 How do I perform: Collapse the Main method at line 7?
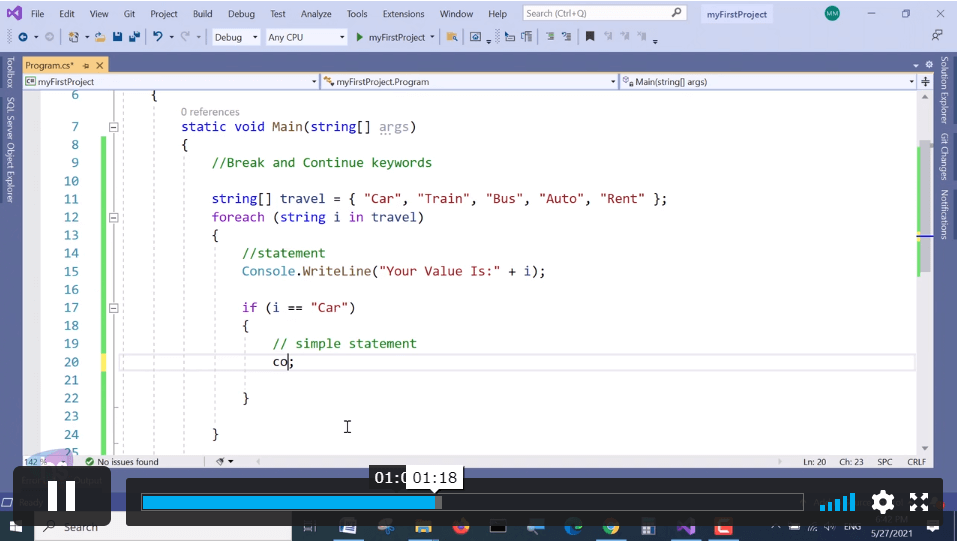pyautogui.click(x=114, y=127)
